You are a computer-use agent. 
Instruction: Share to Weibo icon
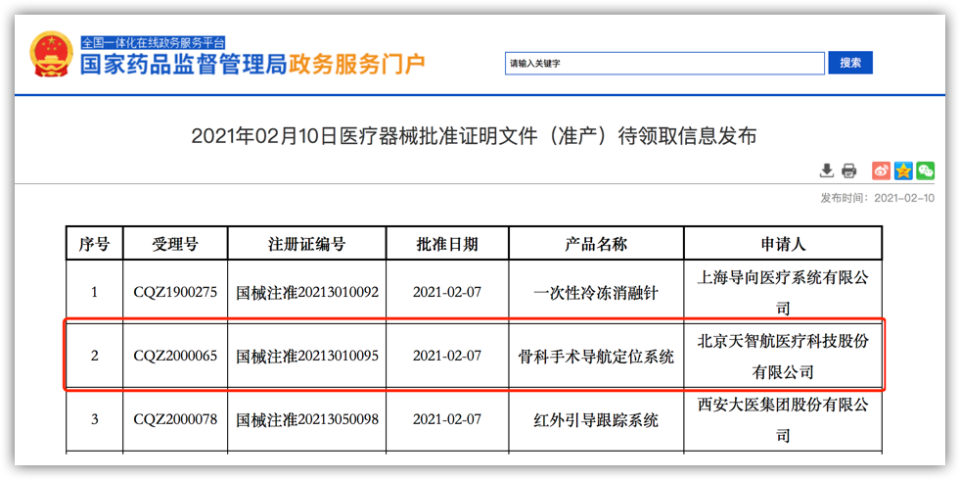pos(882,171)
